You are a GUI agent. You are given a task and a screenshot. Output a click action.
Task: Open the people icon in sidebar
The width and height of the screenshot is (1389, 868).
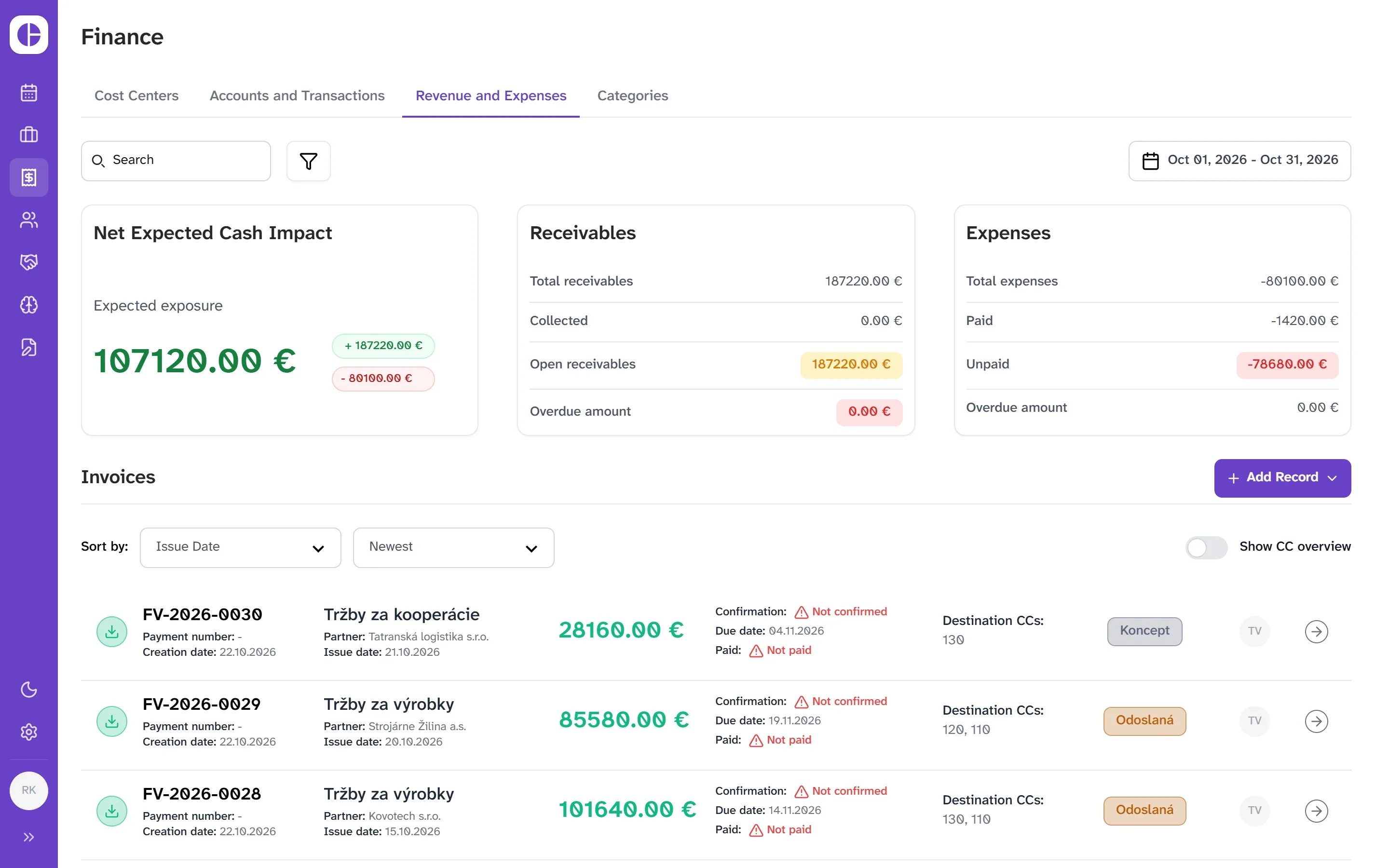coord(29,220)
